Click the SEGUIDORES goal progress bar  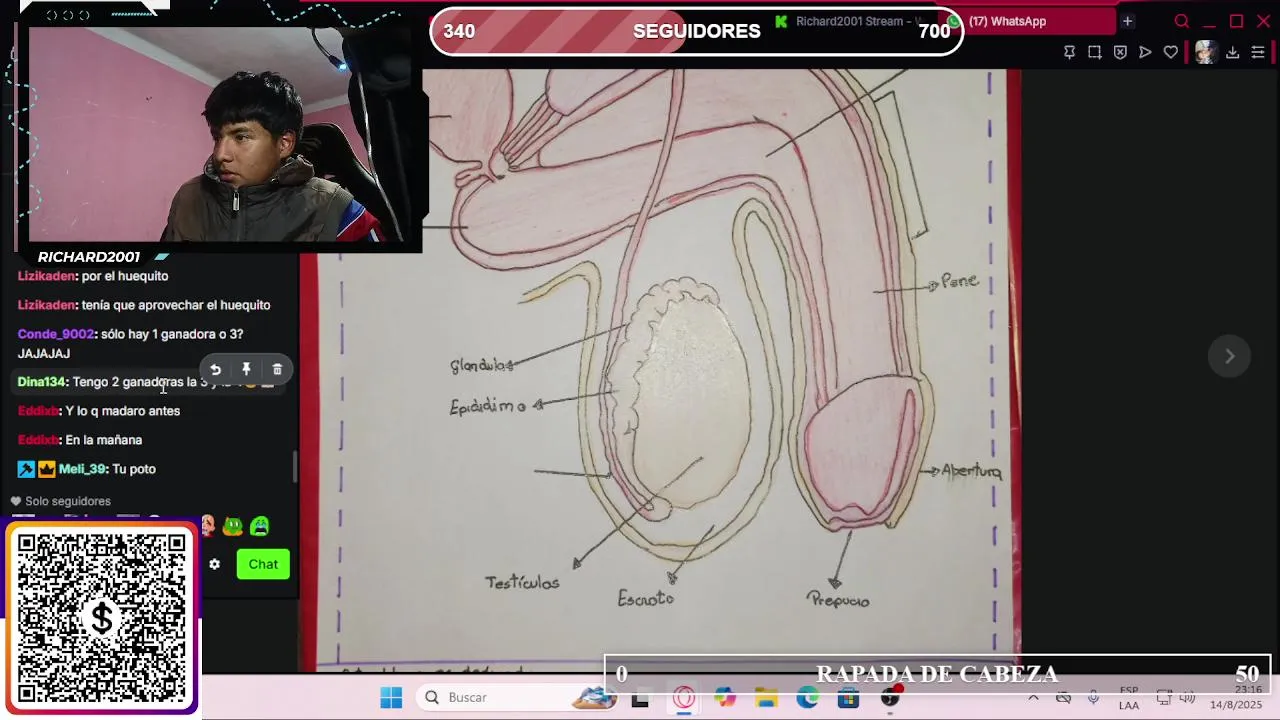(697, 31)
